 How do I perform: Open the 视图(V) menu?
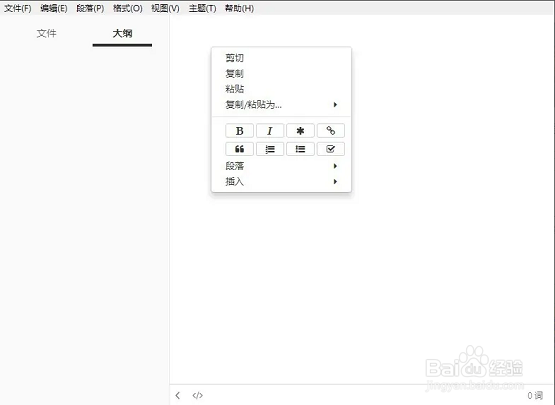(165, 8)
